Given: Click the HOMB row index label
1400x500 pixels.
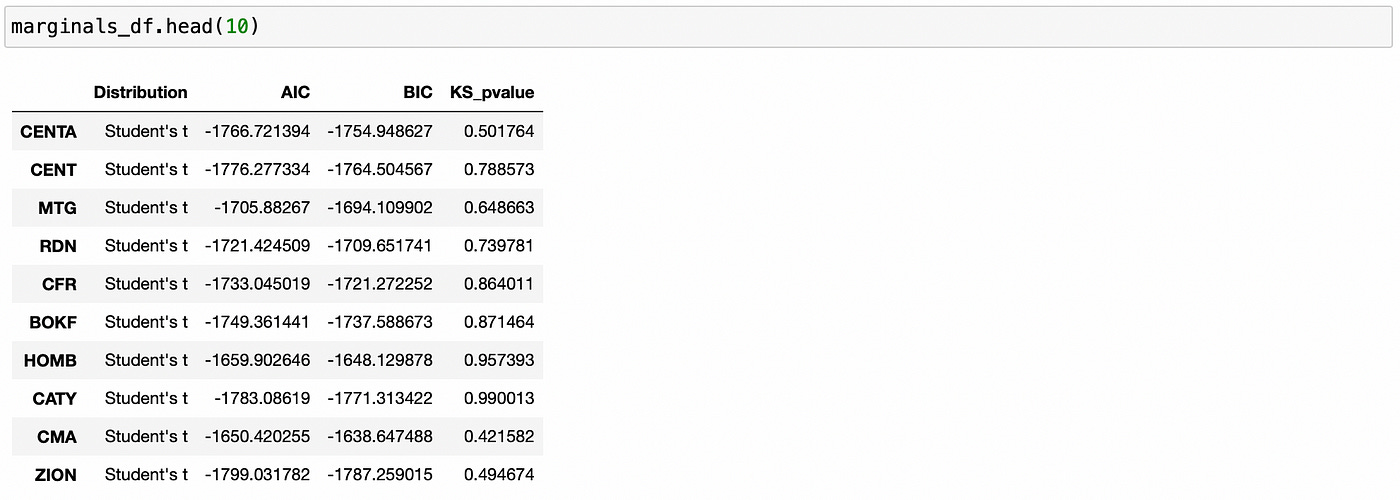Looking at the screenshot, I should [50, 360].
